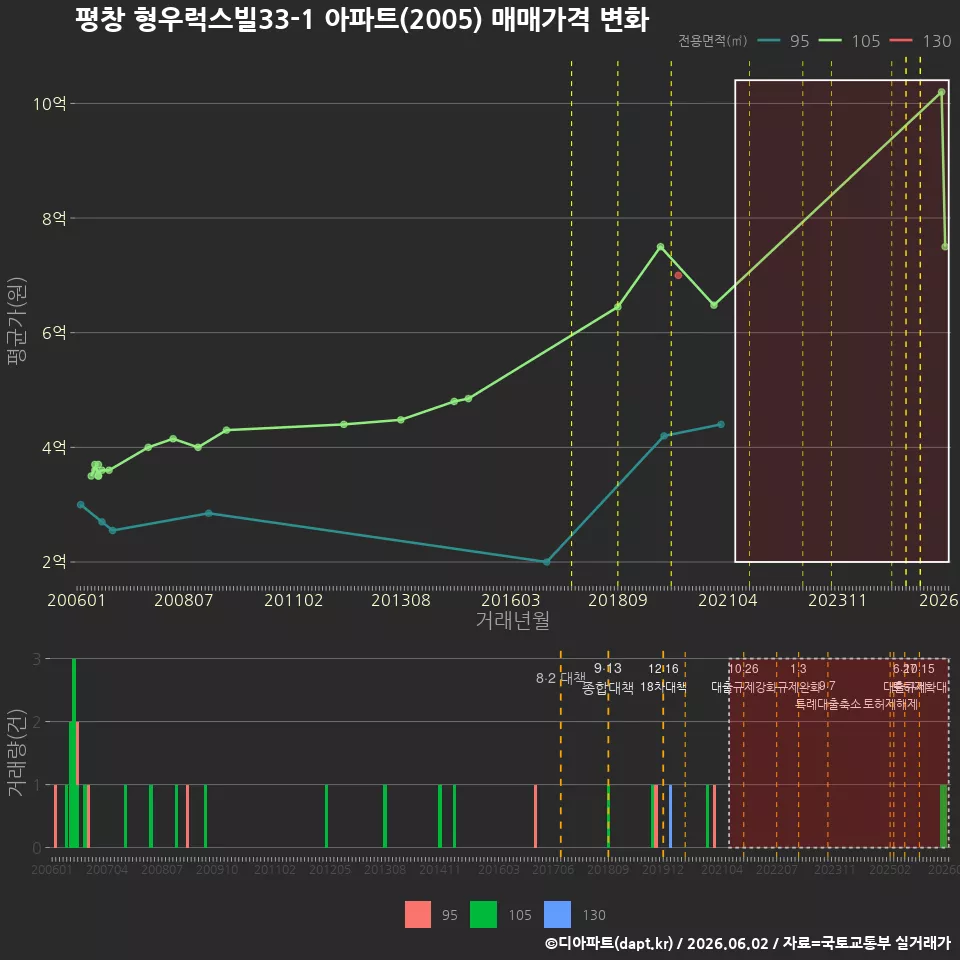Click the 4억 y-axis label
The image size is (960, 960).
54,448
